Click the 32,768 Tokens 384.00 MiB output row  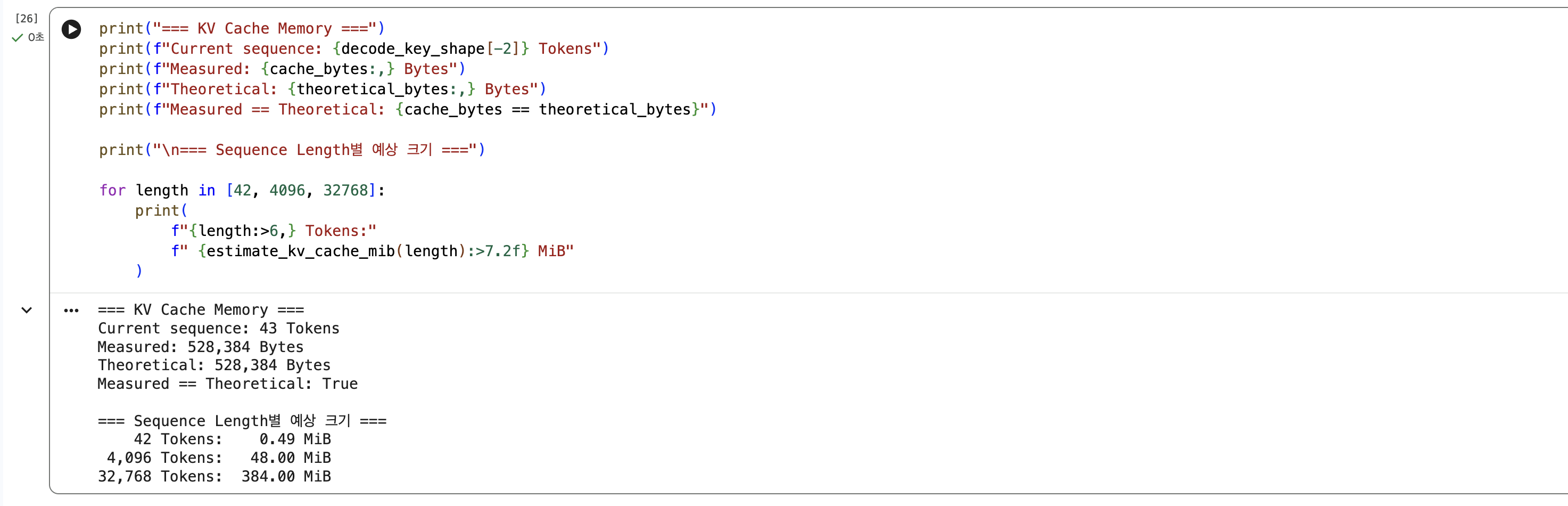pos(214,477)
